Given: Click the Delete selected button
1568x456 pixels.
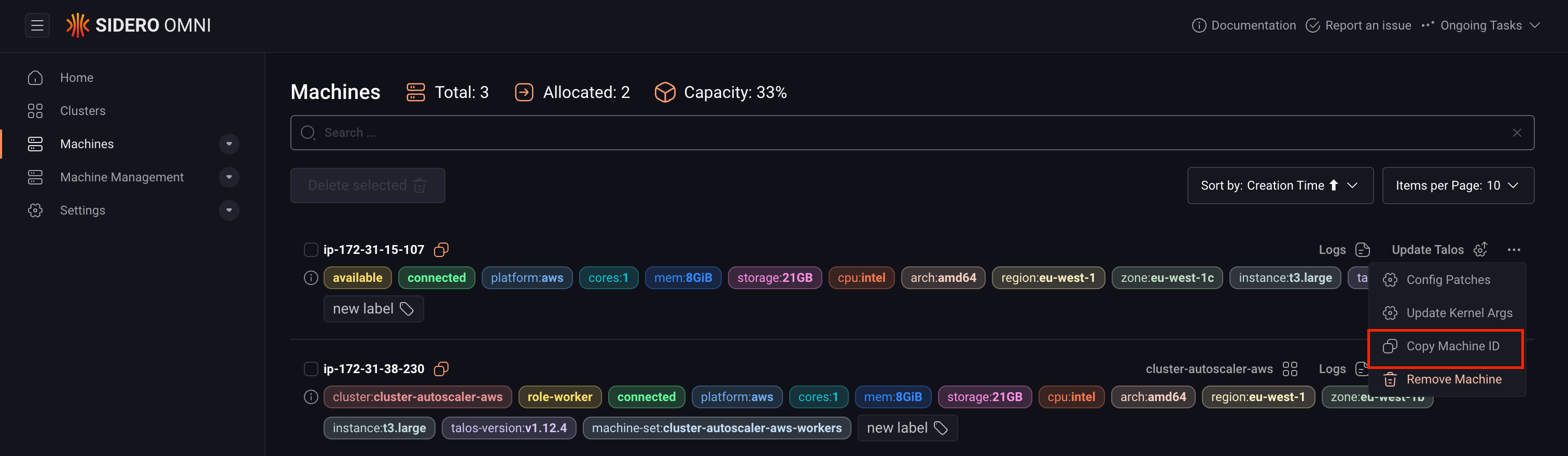Looking at the screenshot, I should coord(368,186).
